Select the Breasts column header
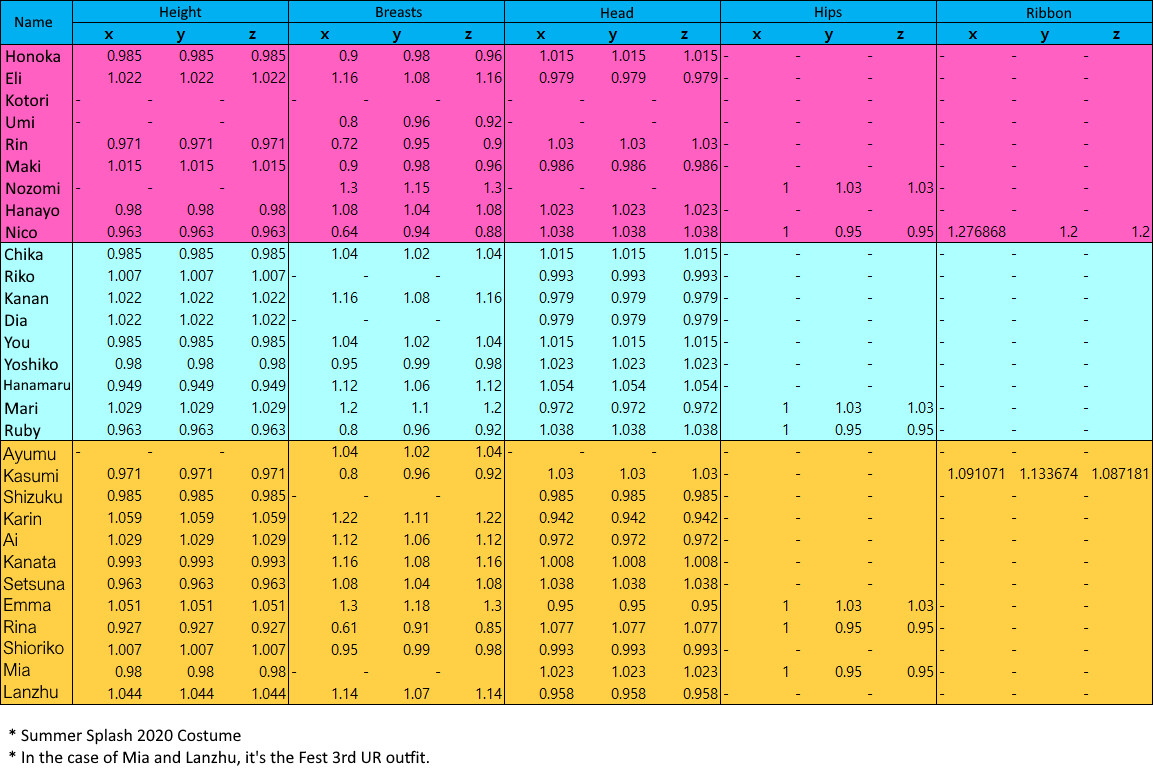This screenshot has height=771, width=1153. 397,12
